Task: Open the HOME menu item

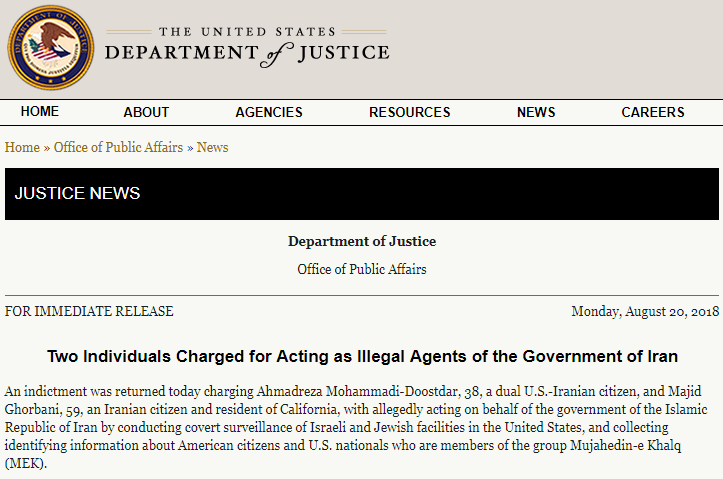Action: pyautogui.click(x=40, y=112)
